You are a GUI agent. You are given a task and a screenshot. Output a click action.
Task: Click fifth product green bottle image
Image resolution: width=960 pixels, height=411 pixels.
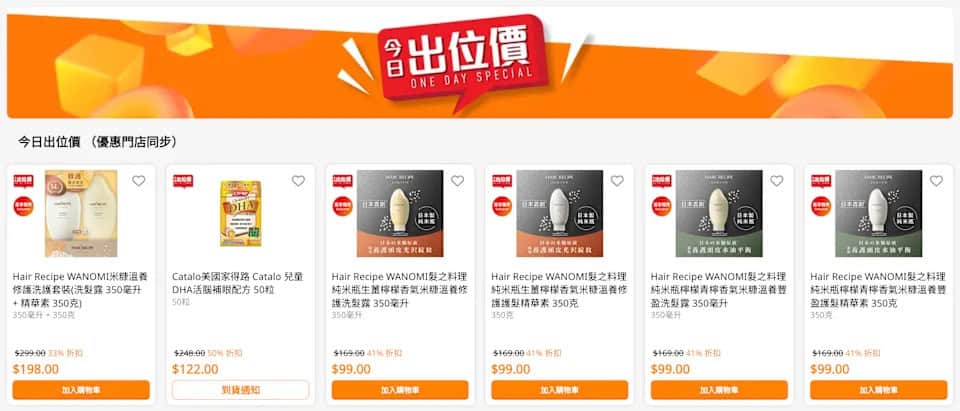tap(719, 213)
